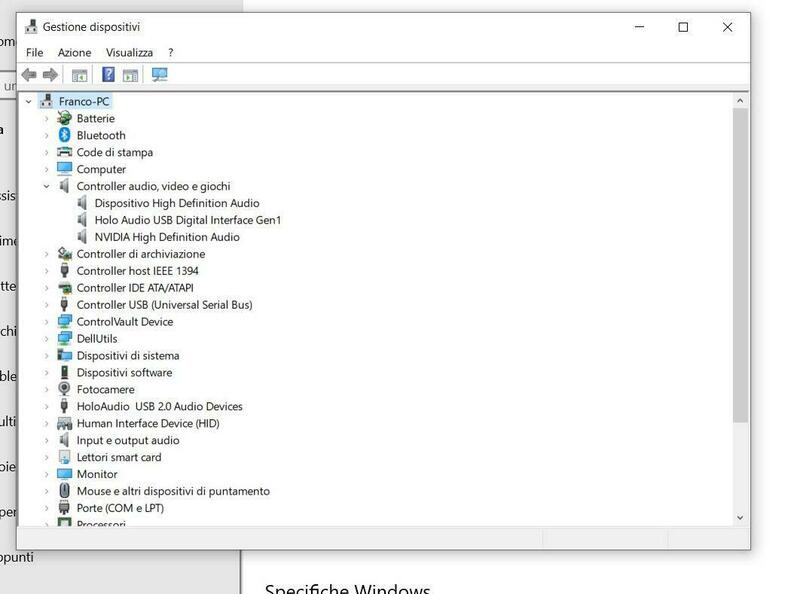Click the Lettori smart card icon
Viewport: 800px width, 594px height.
coord(64,457)
